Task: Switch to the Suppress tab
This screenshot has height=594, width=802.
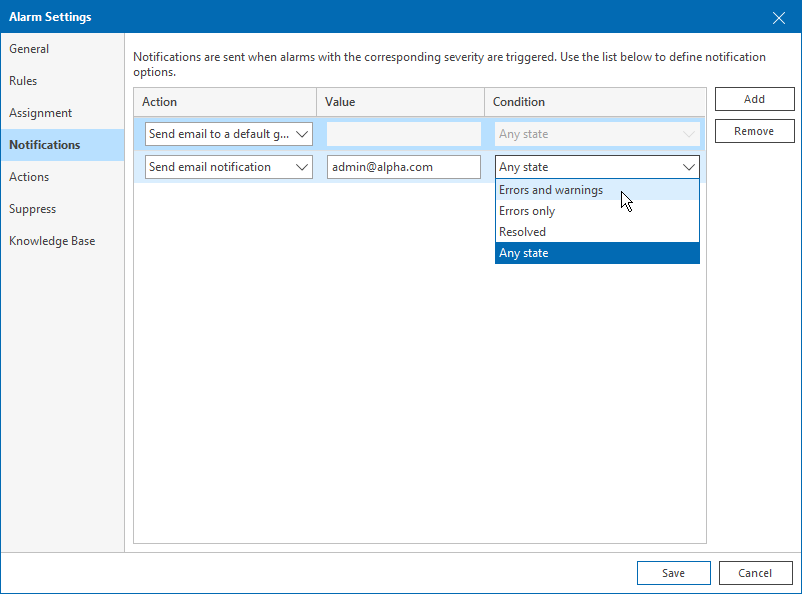Action: pyautogui.click(x=33, y=209)
